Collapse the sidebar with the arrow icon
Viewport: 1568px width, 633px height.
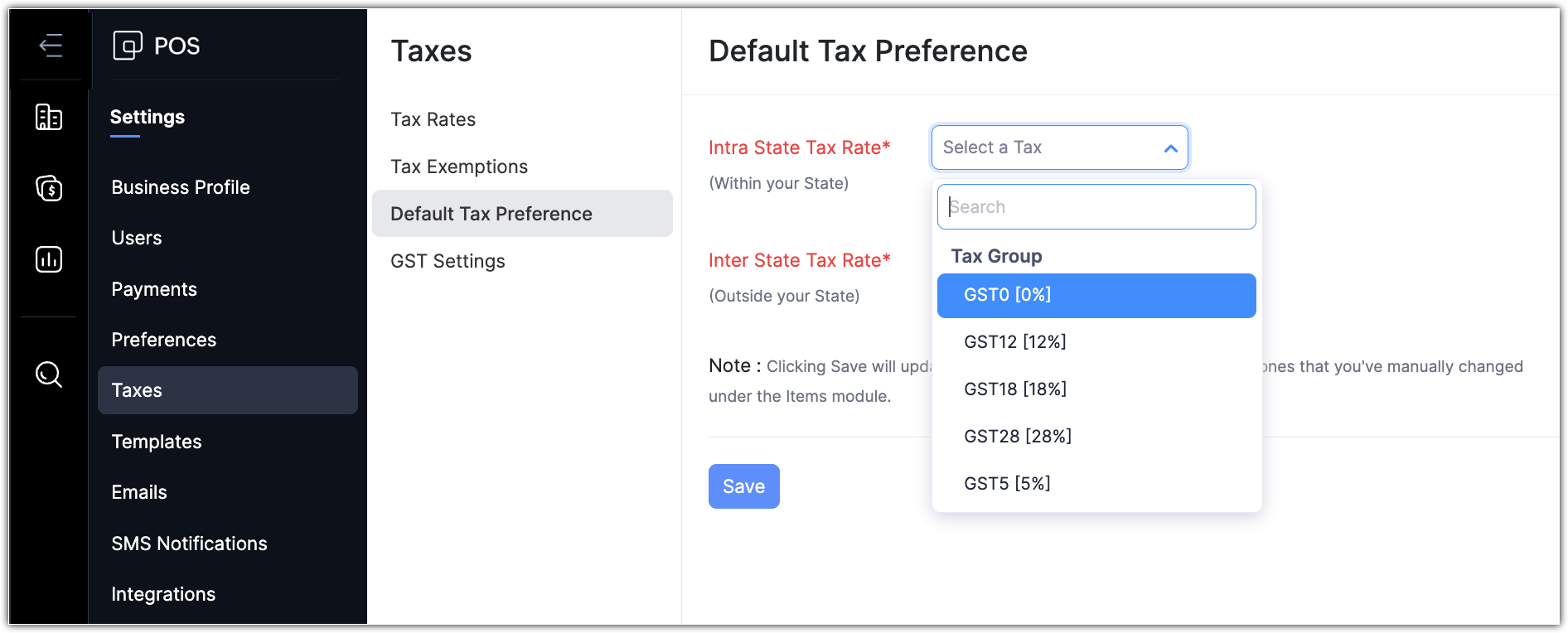tap(51, 45)
